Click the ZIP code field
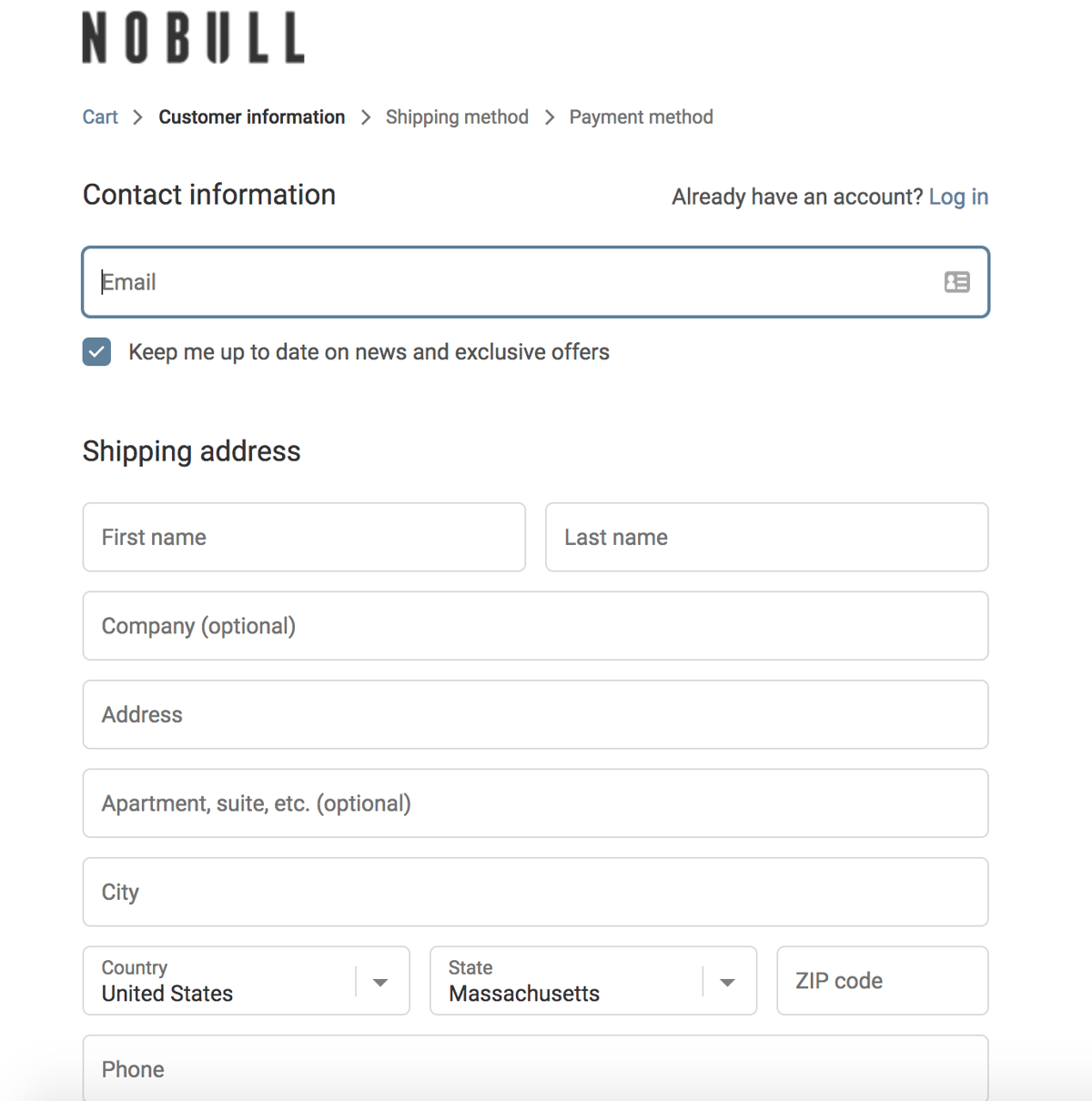The height and width of the screenshot is (1101, 1092). (x=881, y=981)
